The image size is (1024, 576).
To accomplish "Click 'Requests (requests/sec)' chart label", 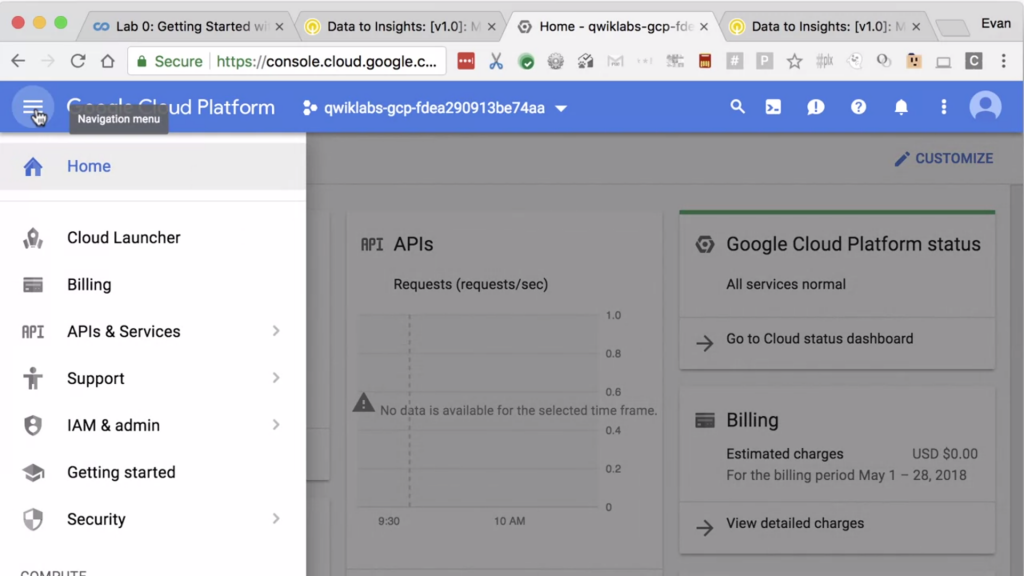I will pos(470,285).
